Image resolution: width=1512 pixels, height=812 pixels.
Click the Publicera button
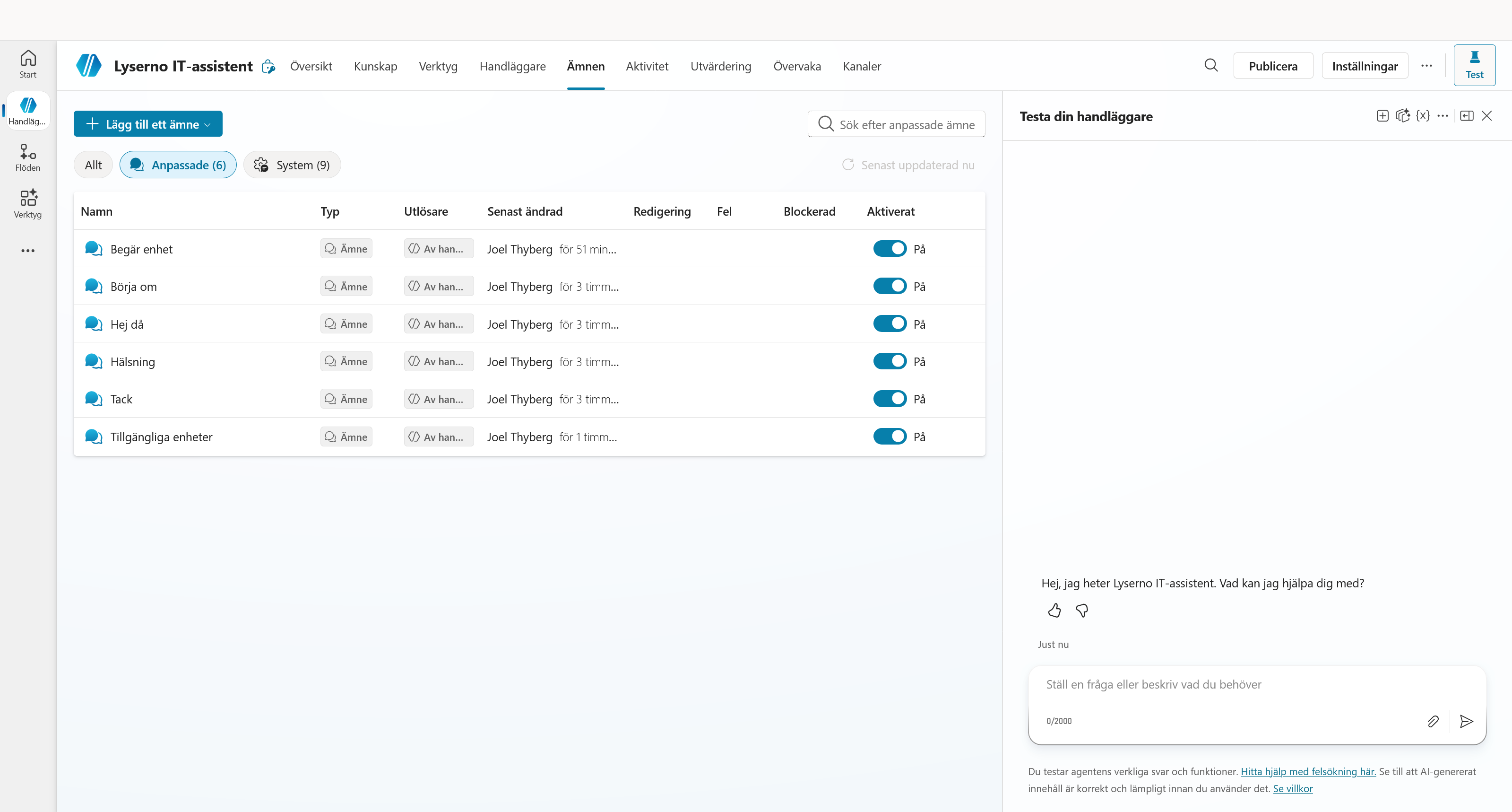tap(1273, 66)
